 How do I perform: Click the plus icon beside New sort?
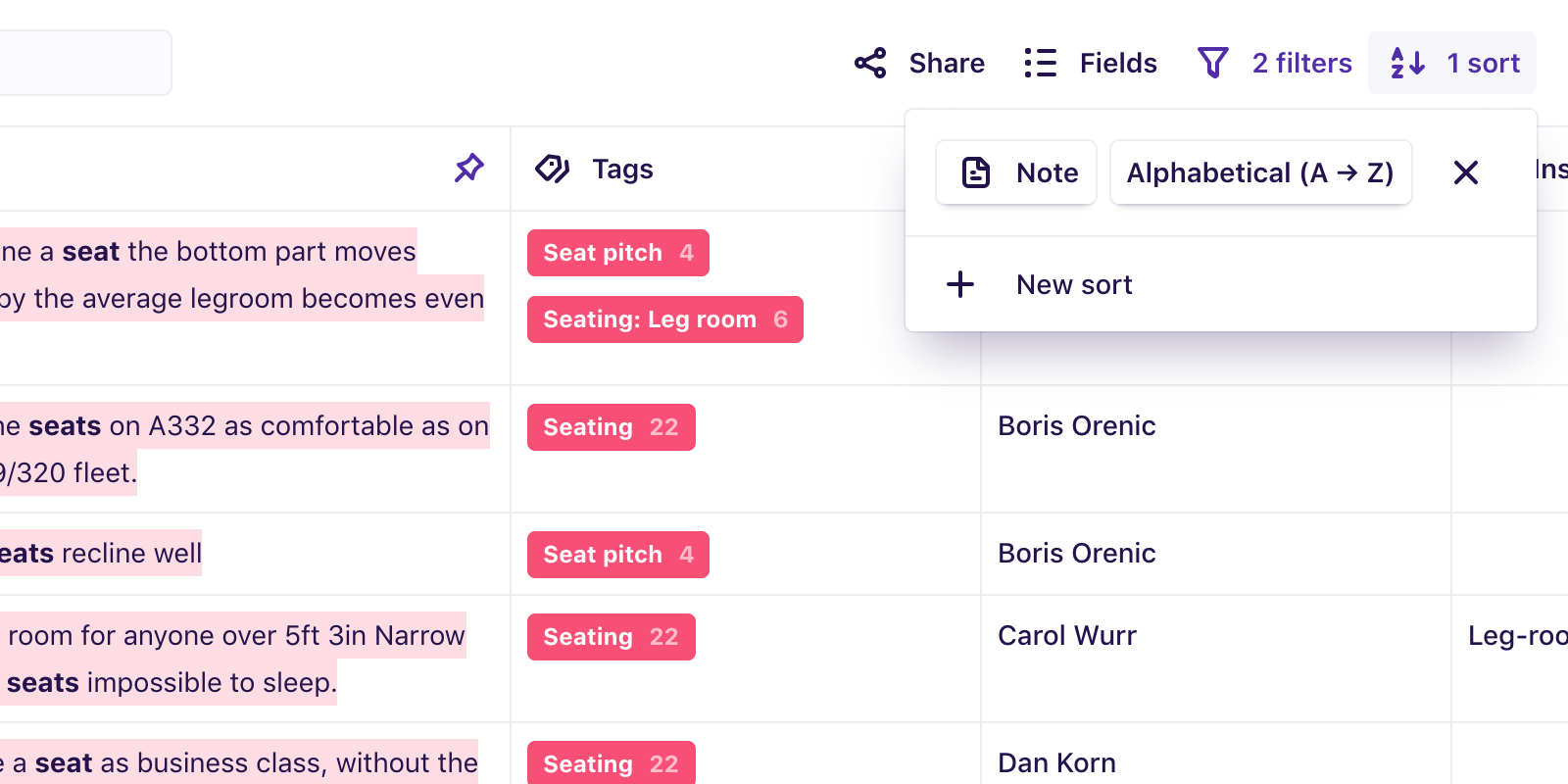[959, 284]
